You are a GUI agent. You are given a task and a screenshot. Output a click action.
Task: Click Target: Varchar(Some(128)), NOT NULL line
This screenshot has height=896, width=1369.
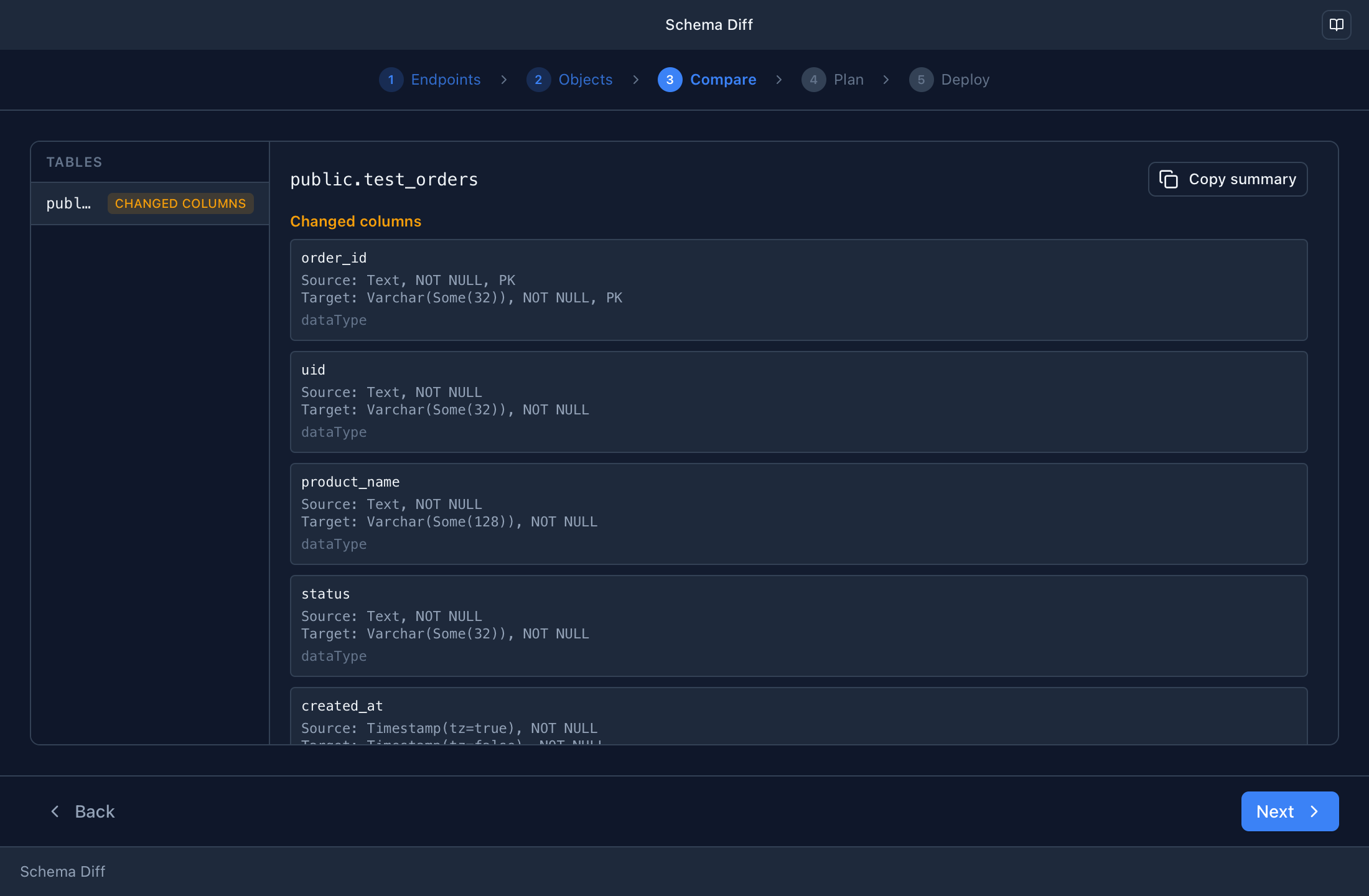(x=449, y=521)
